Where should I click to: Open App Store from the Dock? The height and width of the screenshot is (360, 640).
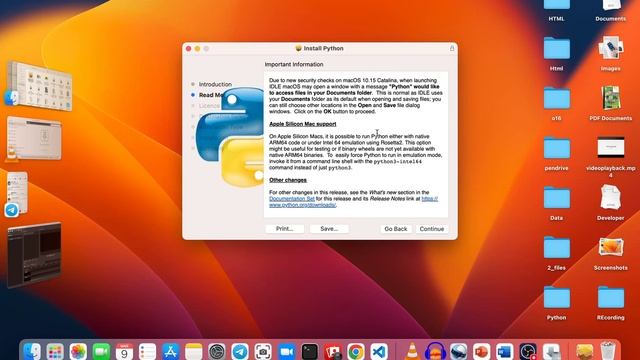click(171, 351)
